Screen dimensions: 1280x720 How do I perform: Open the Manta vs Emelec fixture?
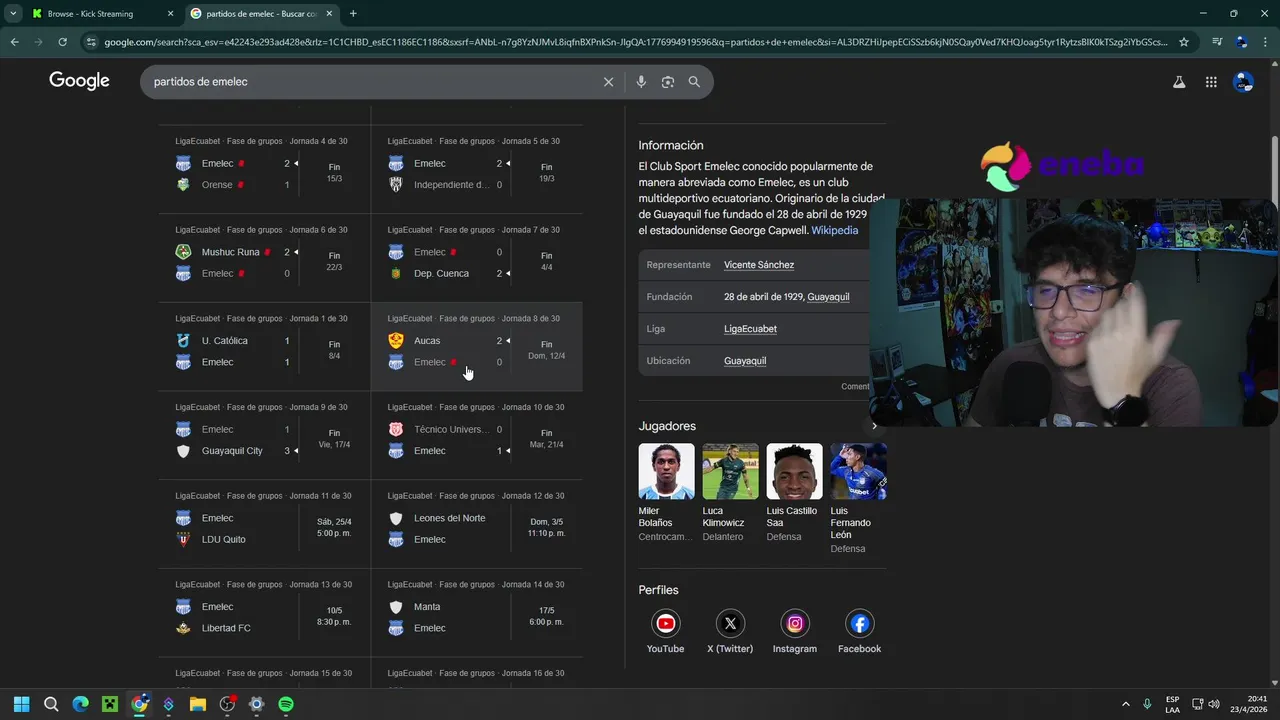[477, 613]
